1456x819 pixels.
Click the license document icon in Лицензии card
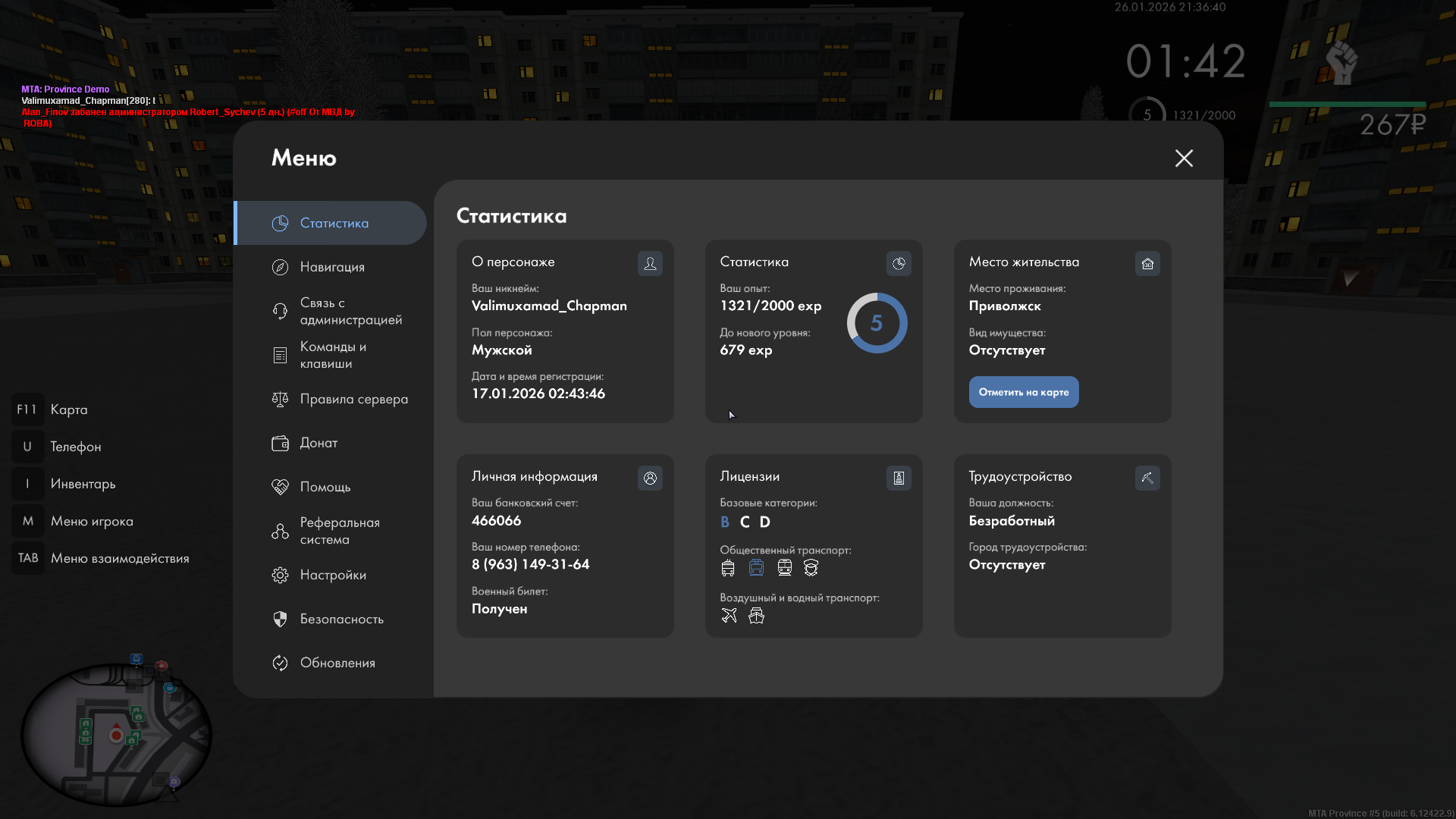coord(899,478)
